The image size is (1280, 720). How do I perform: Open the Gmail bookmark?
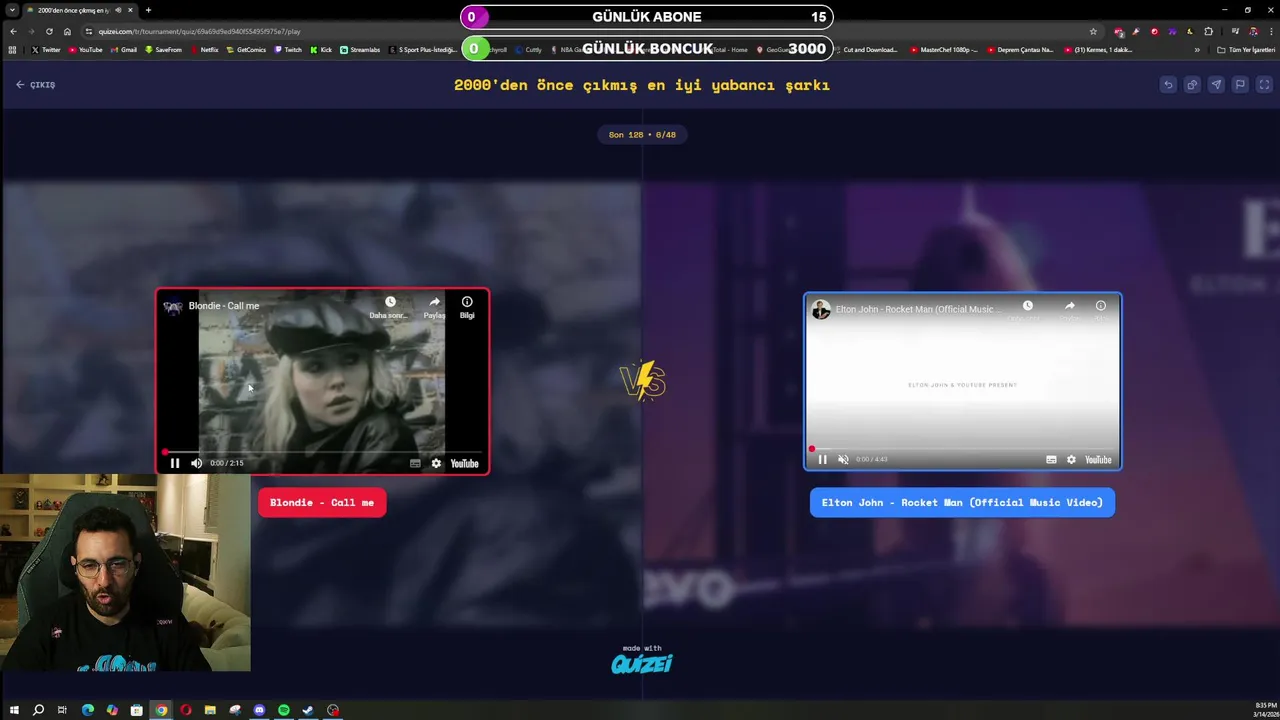point(124,50)
